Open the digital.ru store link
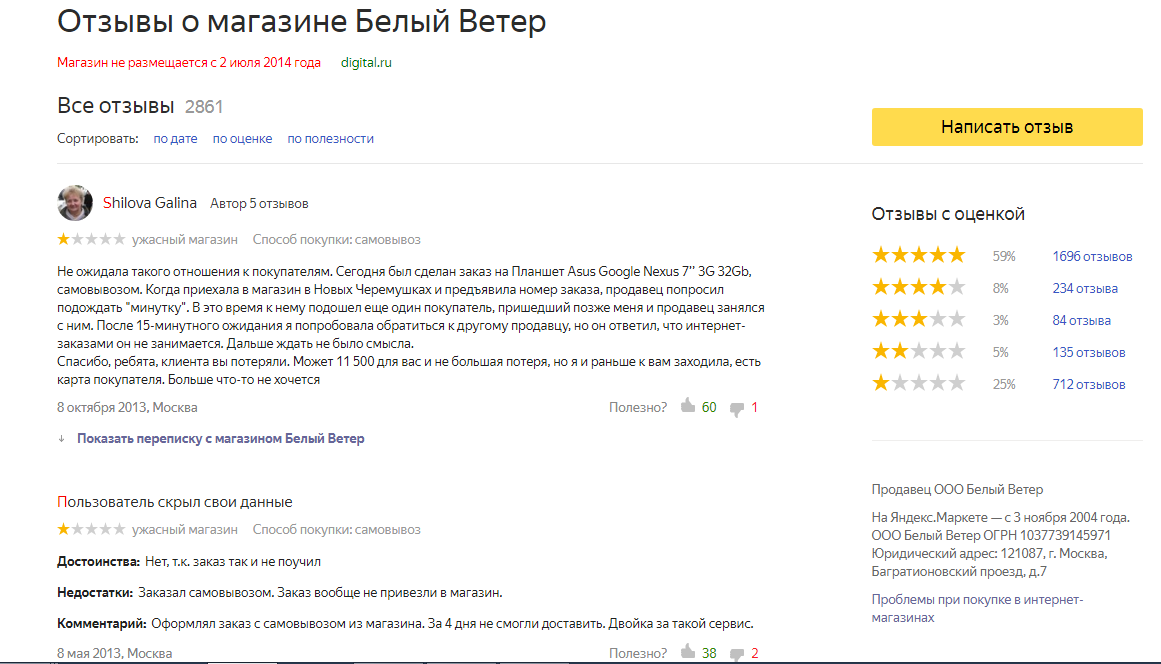The image size is (1161, 664). click(366, 62)
